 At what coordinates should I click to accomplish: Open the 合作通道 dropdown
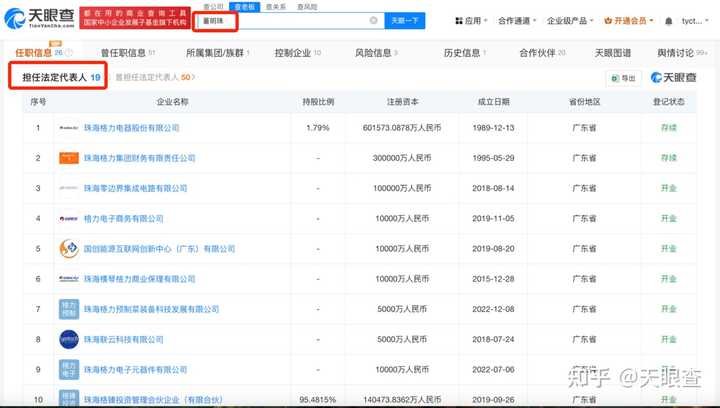517,21
